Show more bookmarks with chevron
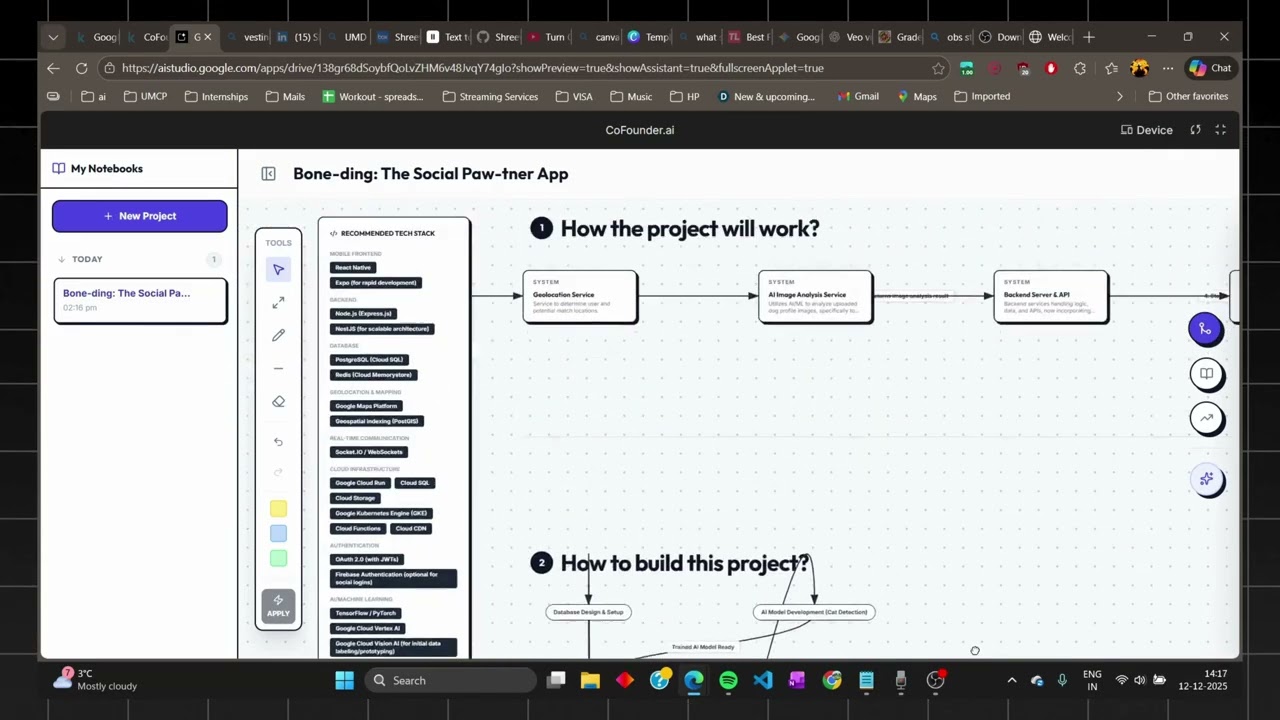Viewport: 1280px width, 720px height. (x=1119, y=97)
